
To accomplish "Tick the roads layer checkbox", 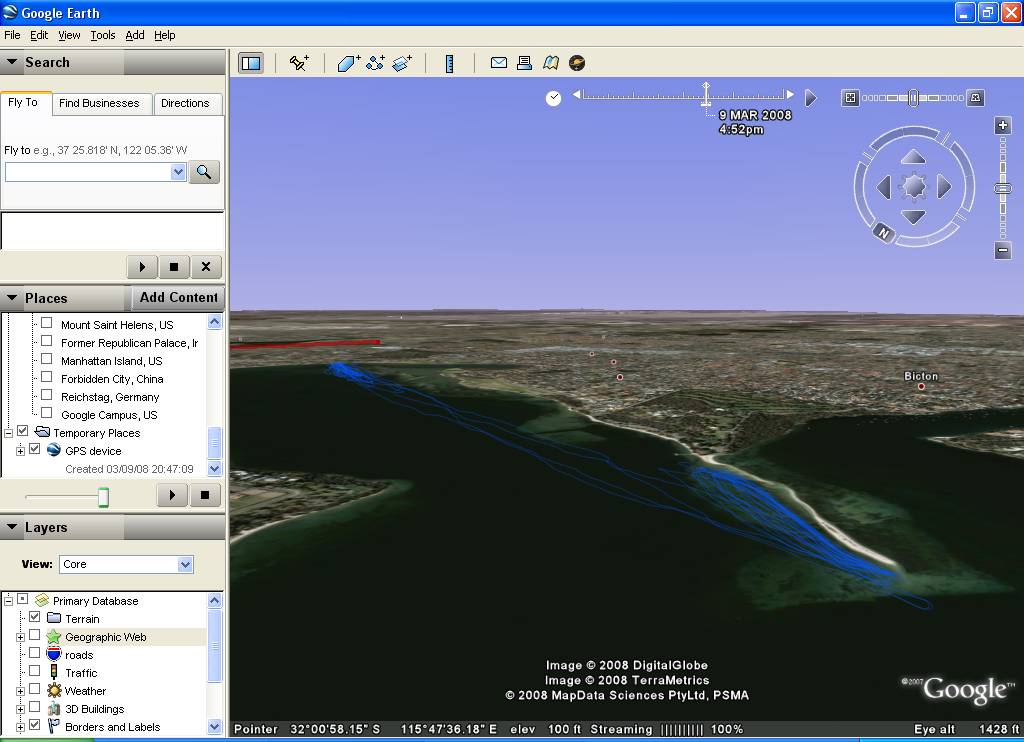I will (x=35, y=654).
